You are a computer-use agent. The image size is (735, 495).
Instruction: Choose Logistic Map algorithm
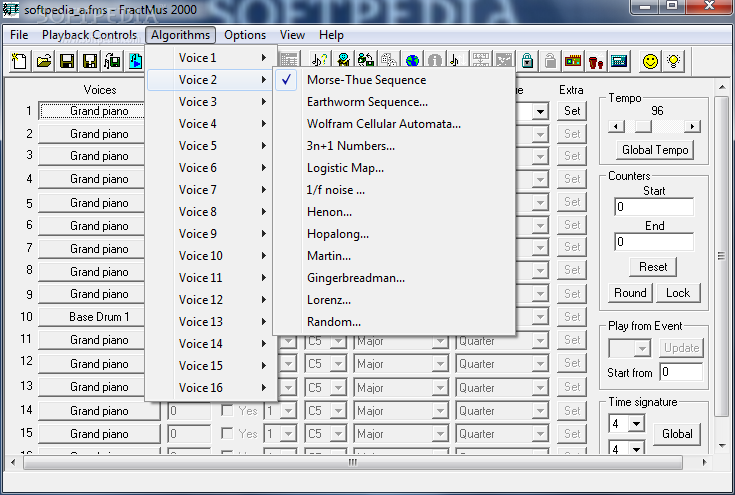(x=345, y=168)
